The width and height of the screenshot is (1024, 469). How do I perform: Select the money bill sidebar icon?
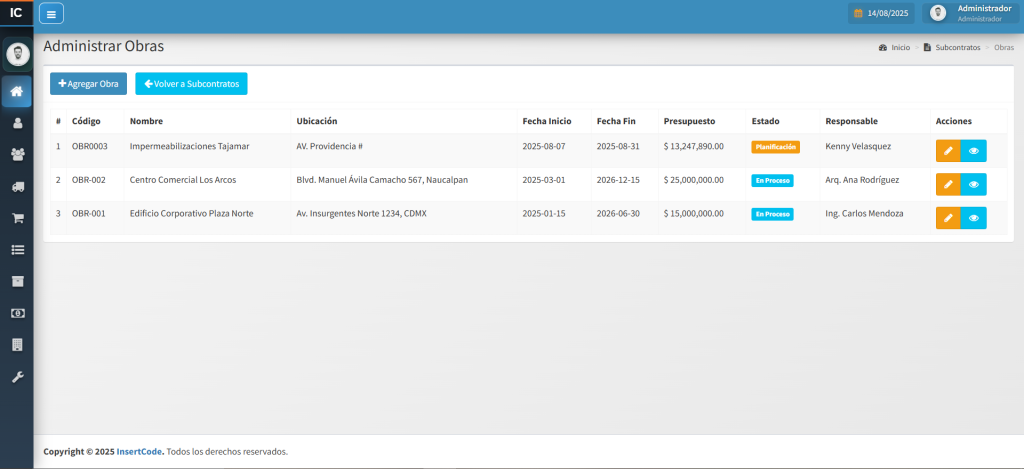[17, 313]
